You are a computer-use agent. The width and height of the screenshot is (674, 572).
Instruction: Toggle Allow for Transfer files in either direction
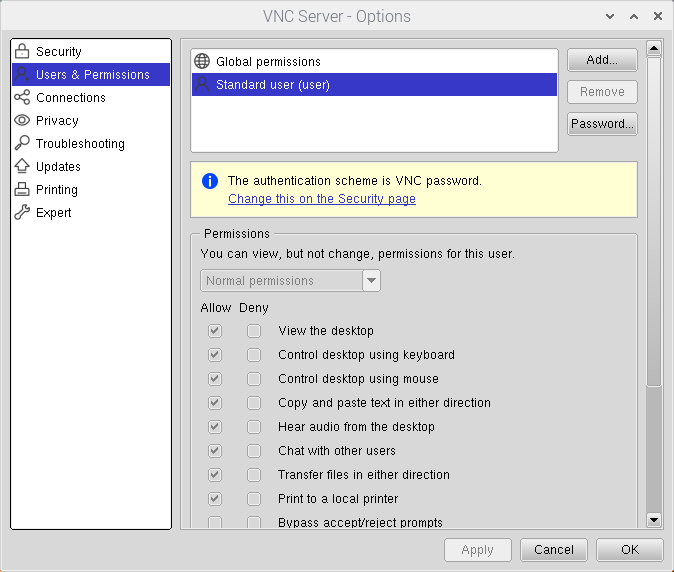click(x=215, y=474)
